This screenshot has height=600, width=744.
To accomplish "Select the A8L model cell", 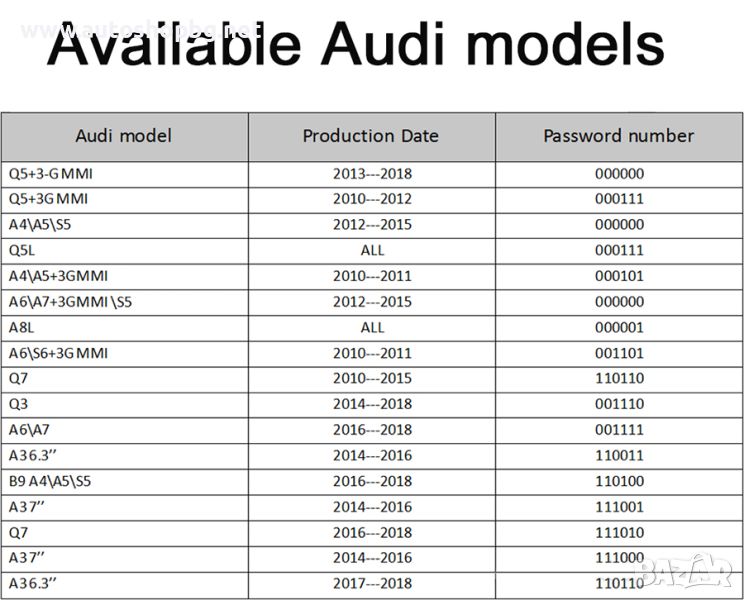I will tap(23, 327).
